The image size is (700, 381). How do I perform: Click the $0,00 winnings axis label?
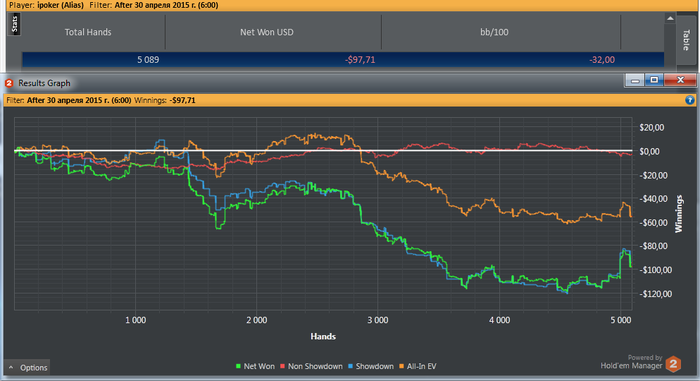(x=650, y=151)
